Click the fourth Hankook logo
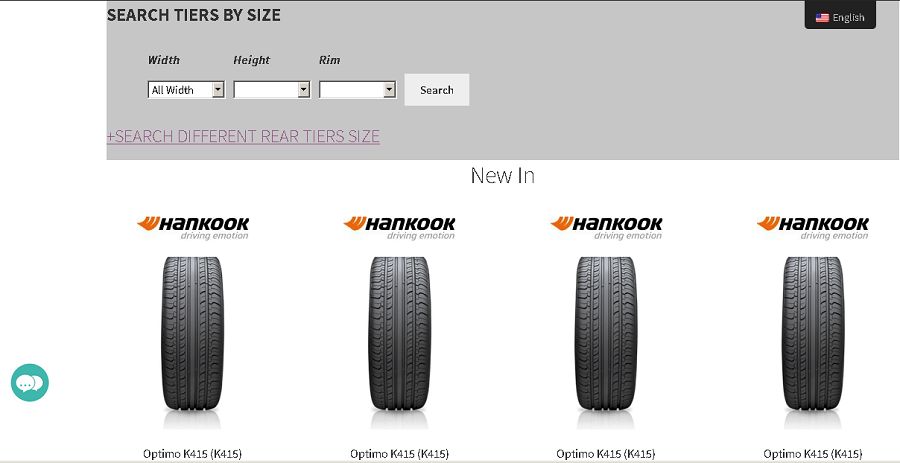The image size is (900, 463). pos(813,227)
